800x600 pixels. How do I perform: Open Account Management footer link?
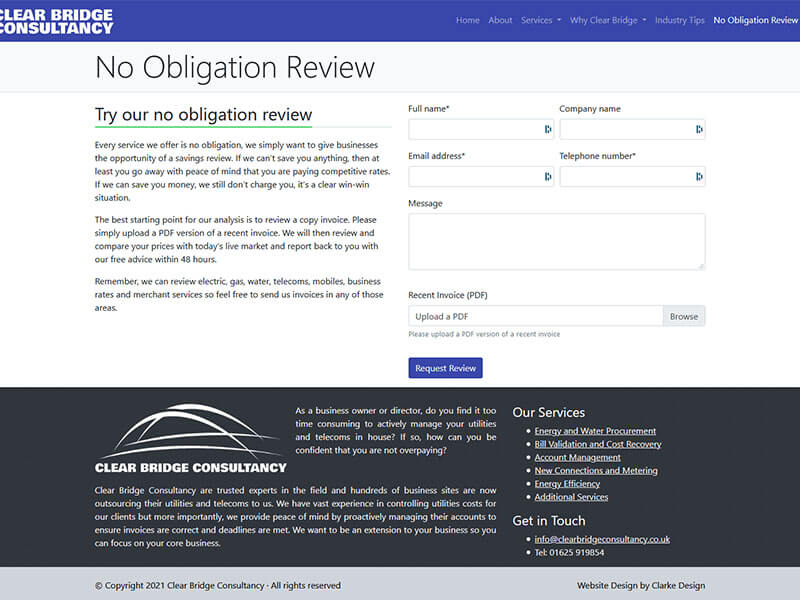tap(578, 458)
